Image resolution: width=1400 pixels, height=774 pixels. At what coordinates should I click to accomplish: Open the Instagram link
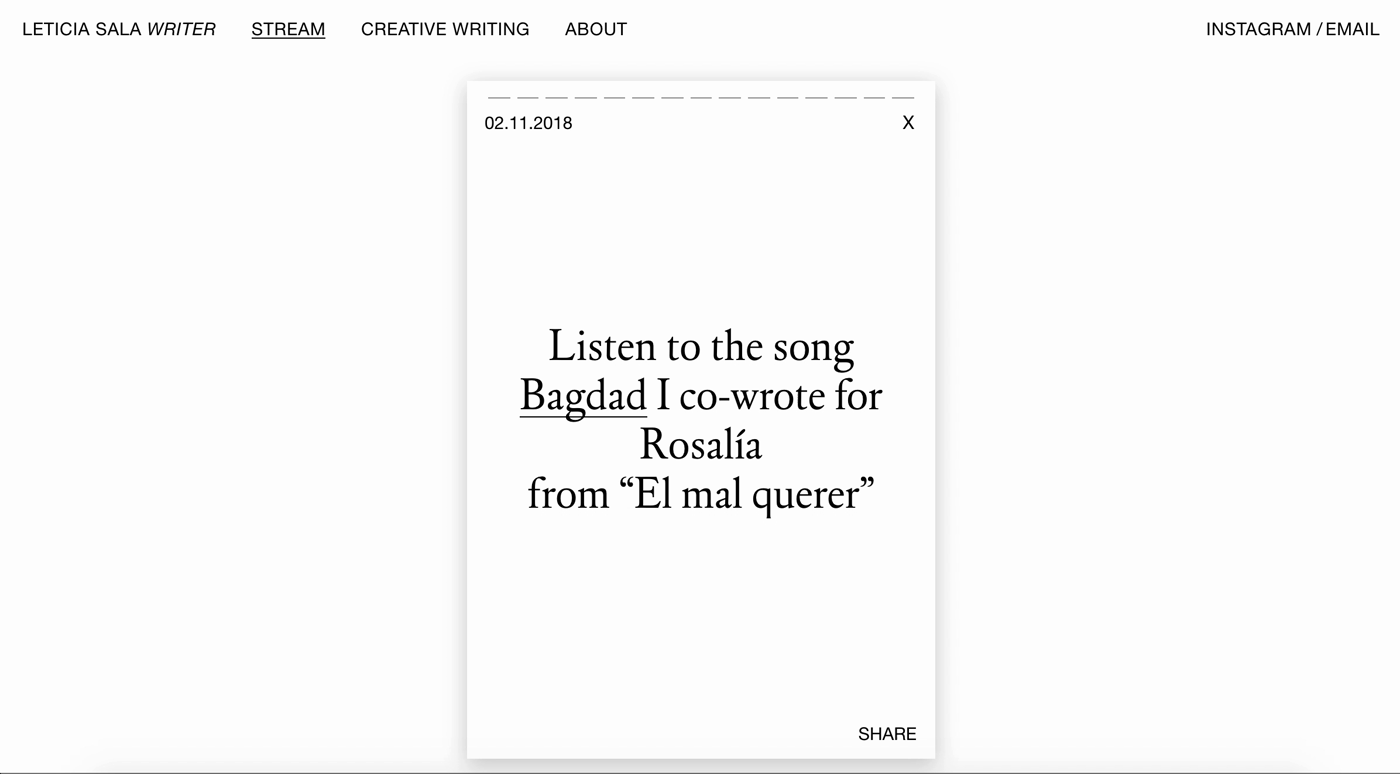point(1258,29)
